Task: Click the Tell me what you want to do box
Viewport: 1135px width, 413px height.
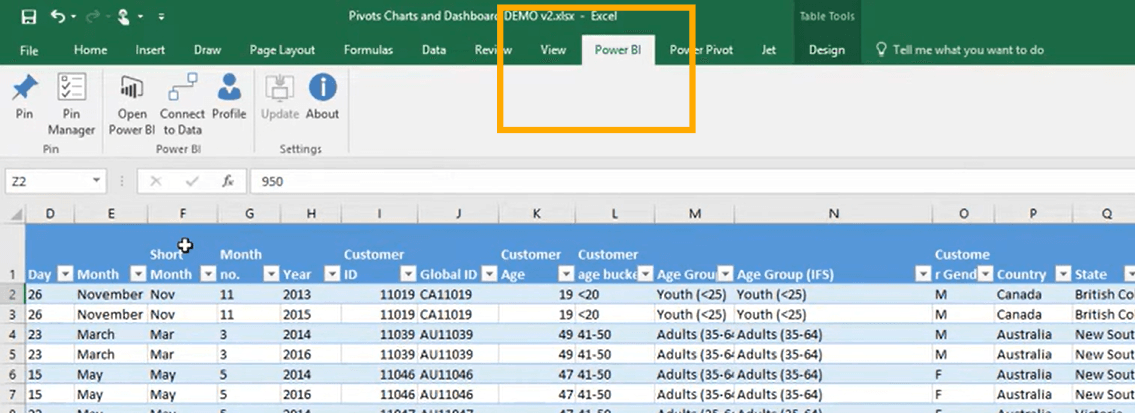Action: (x=960, y=50)
